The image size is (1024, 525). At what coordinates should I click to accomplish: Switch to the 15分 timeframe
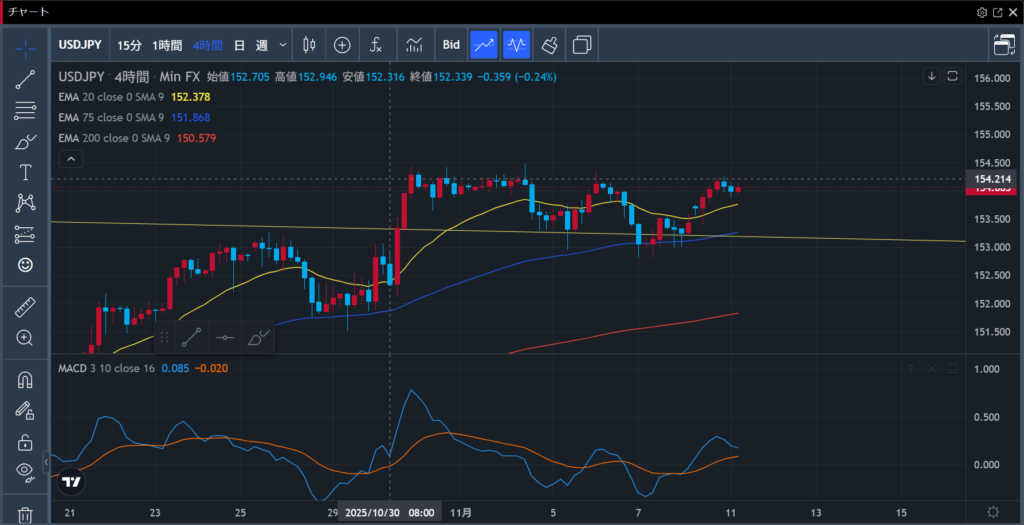tap(129, 45)
